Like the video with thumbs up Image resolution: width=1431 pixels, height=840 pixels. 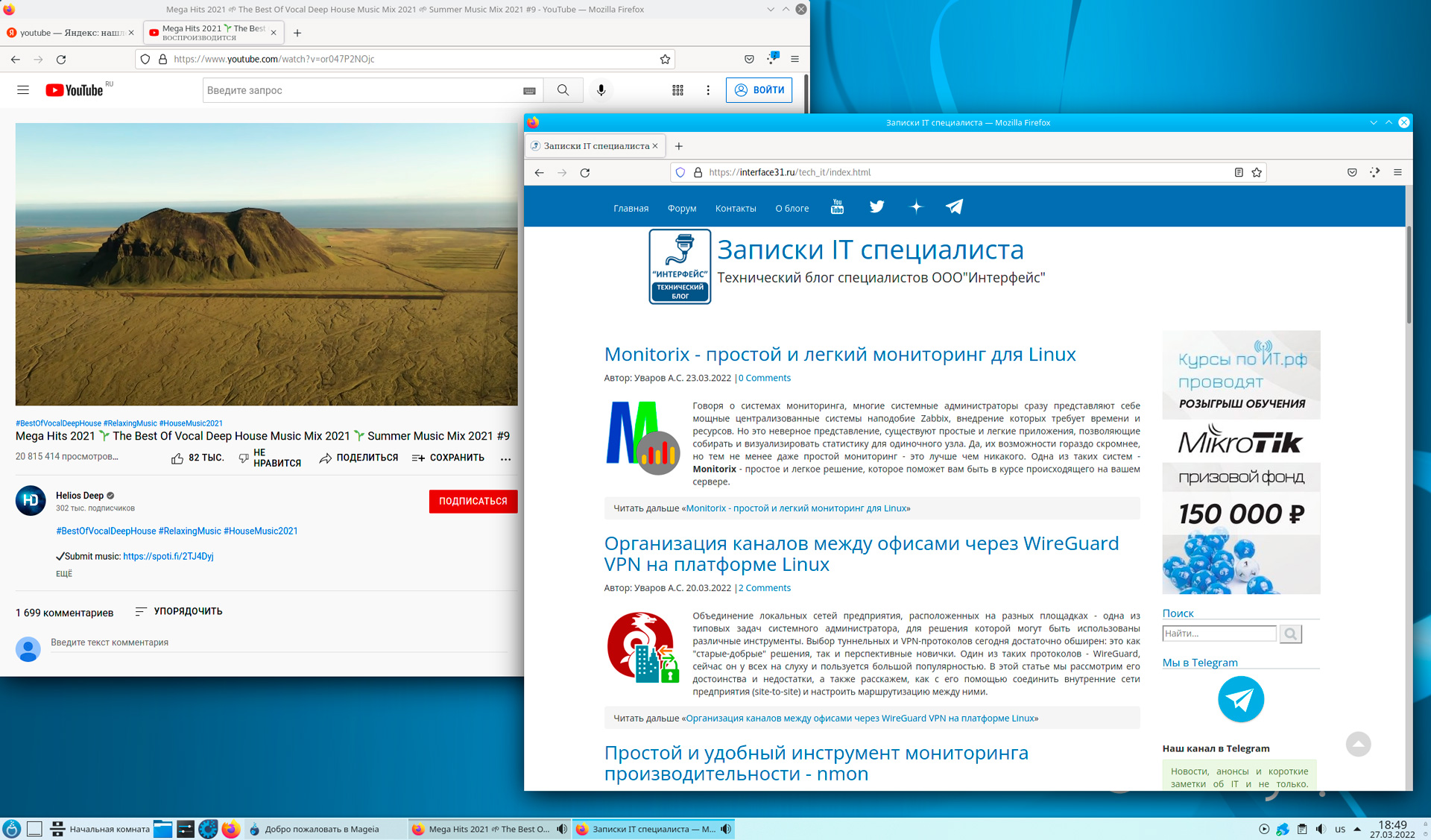(177, 458)
